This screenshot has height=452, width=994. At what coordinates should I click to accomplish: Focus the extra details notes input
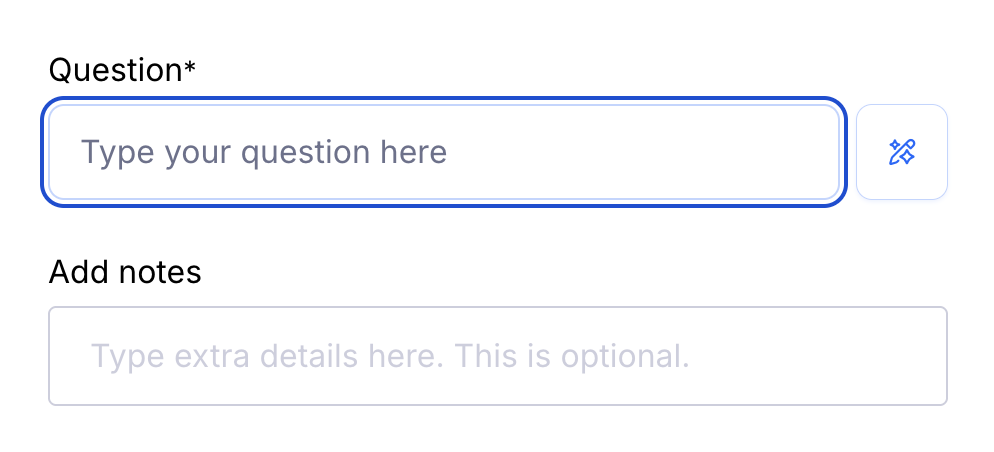tap(497, 356)
